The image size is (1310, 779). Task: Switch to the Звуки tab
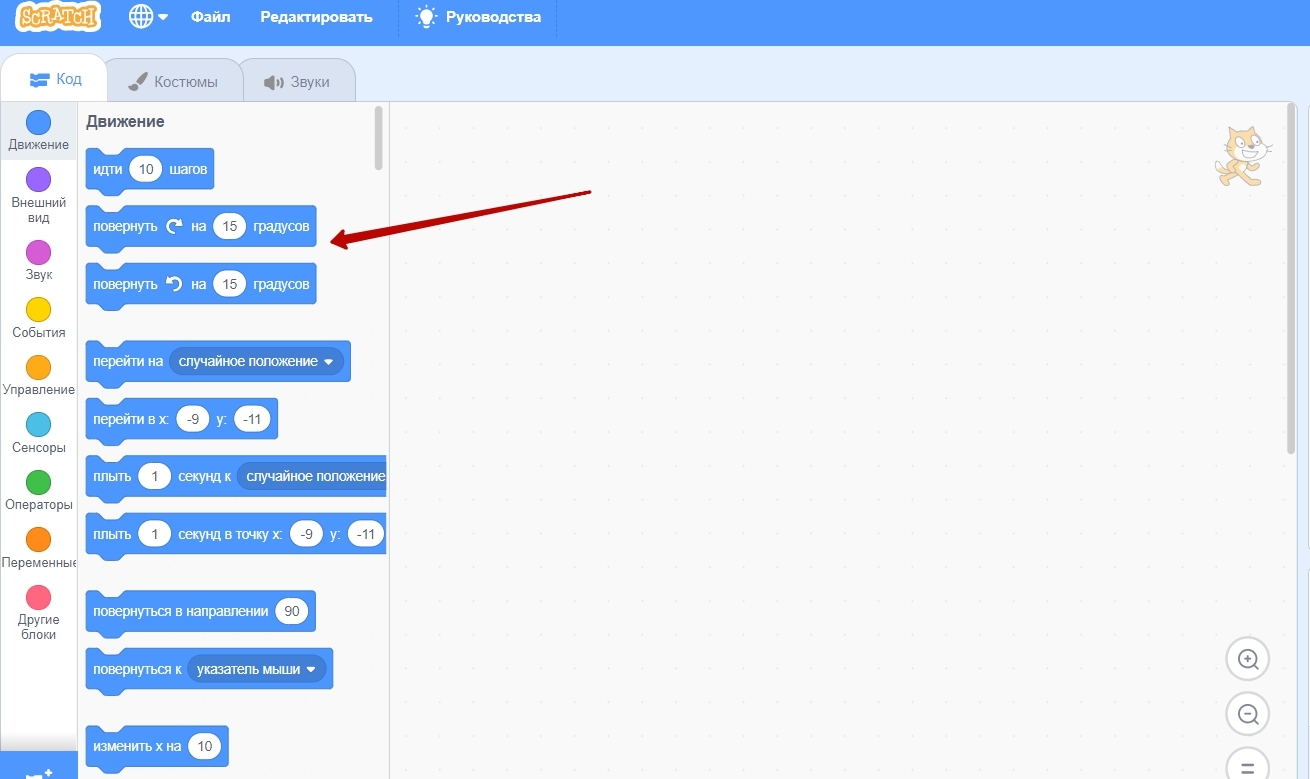[297, 82]
